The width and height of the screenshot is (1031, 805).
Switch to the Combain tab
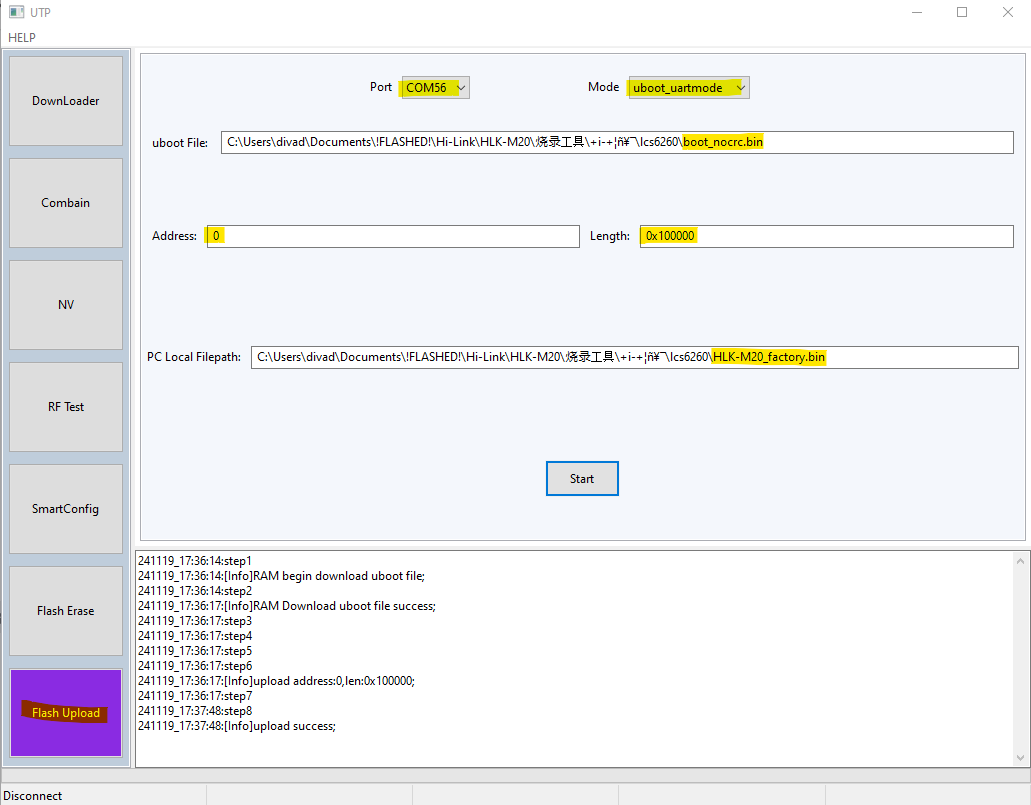[66, 203]
